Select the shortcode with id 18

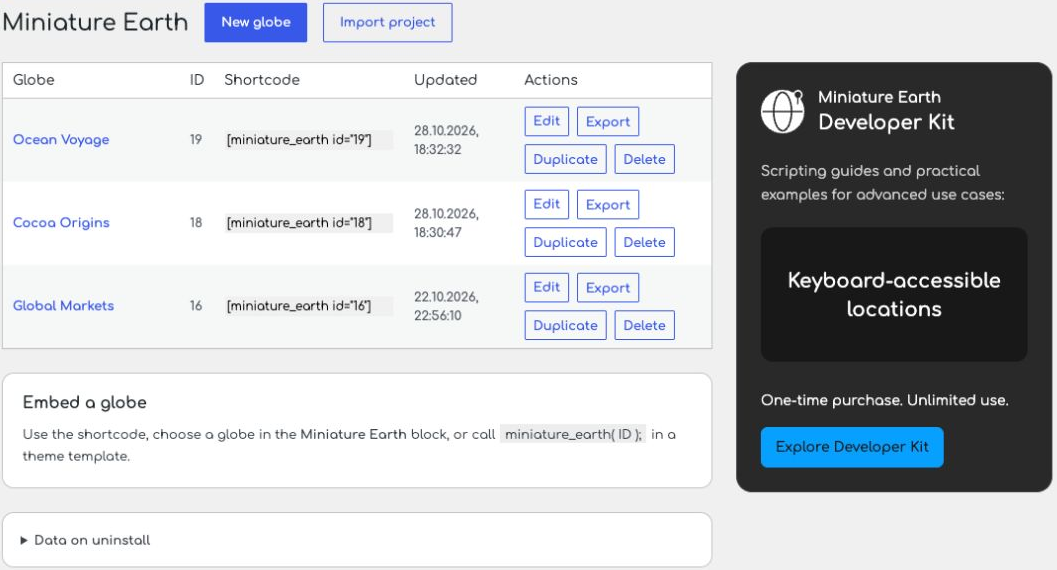[309, 222]
